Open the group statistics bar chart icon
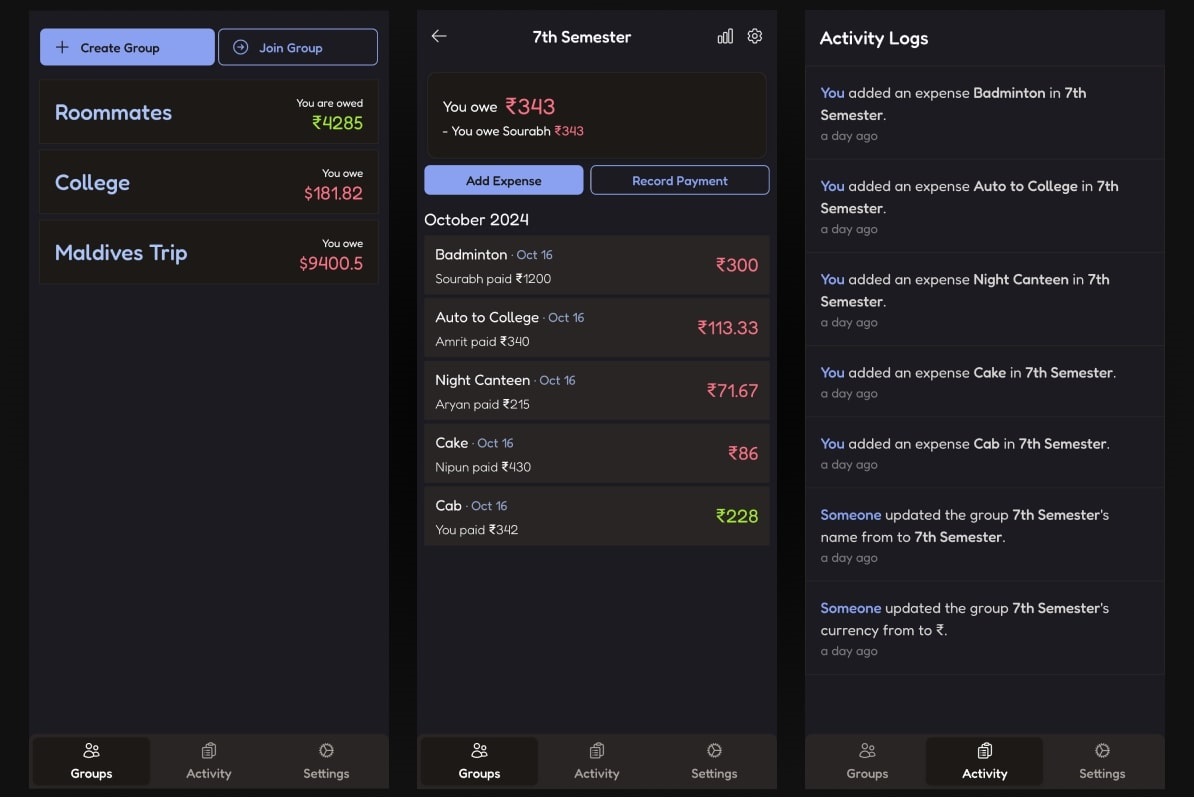 [725, 36]
